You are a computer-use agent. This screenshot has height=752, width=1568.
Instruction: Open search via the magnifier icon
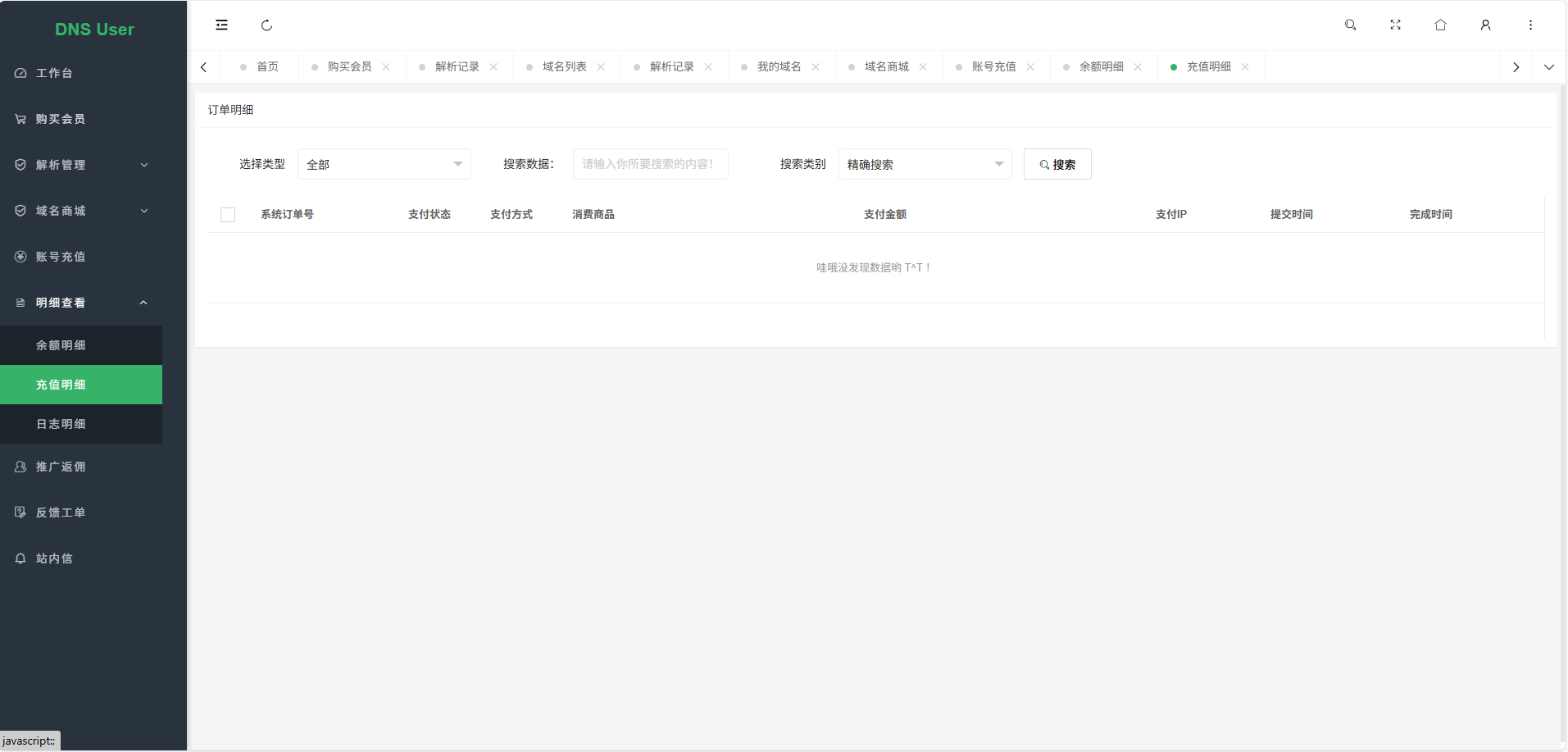click(x=1350, y=25)
